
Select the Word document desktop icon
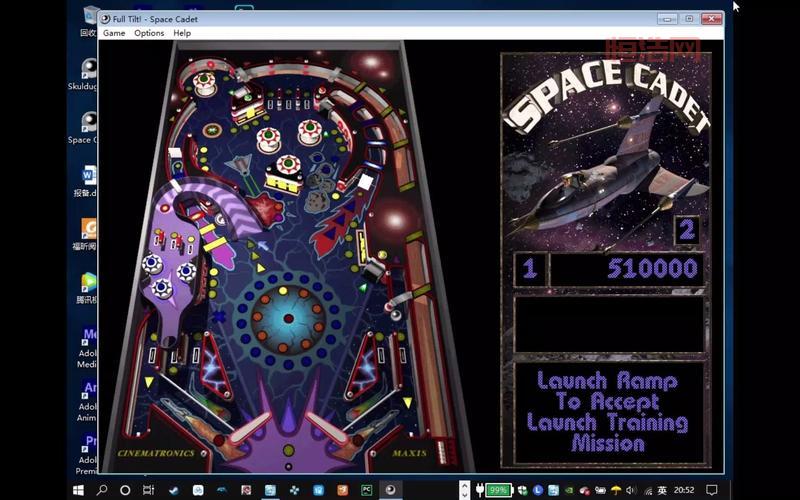click(89, 177)
